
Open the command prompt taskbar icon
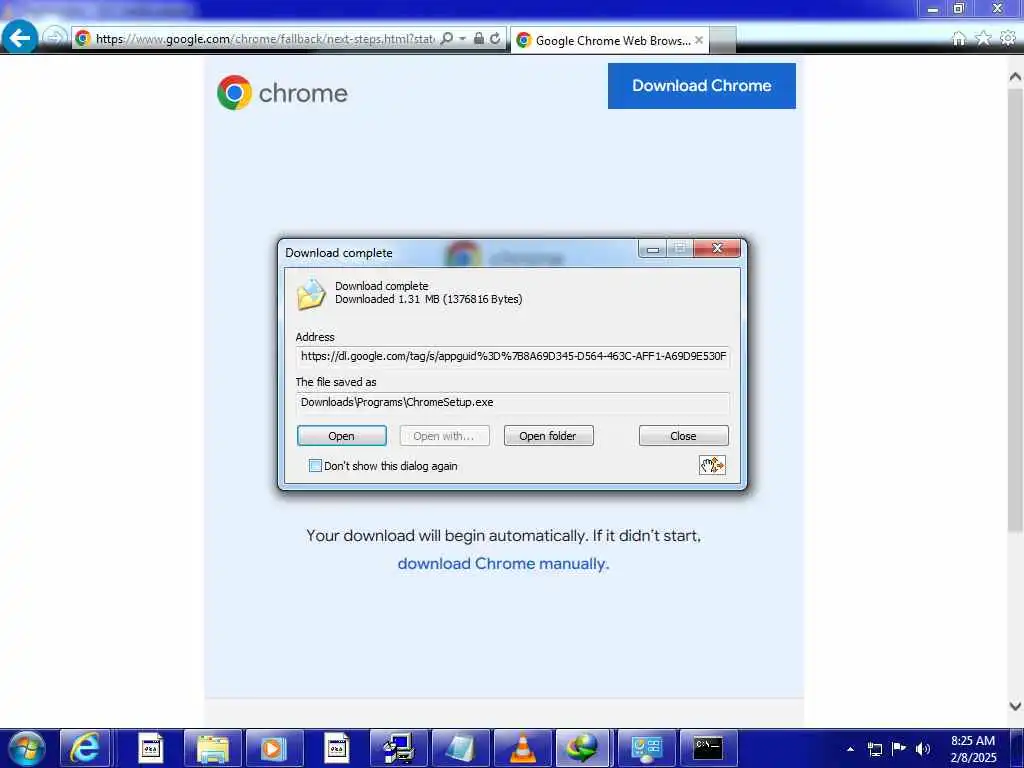pyautogui.click(x=708, y=748)
